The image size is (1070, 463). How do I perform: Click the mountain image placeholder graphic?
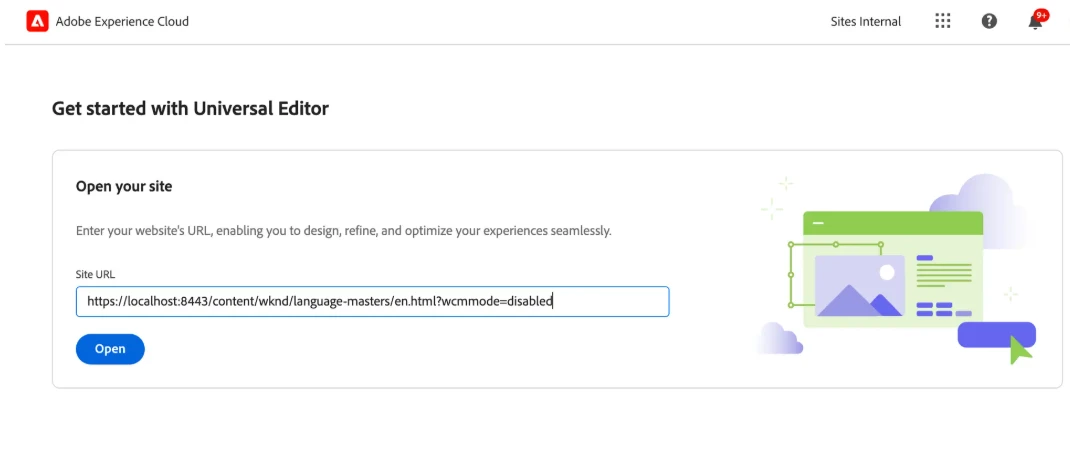(860, 286)
